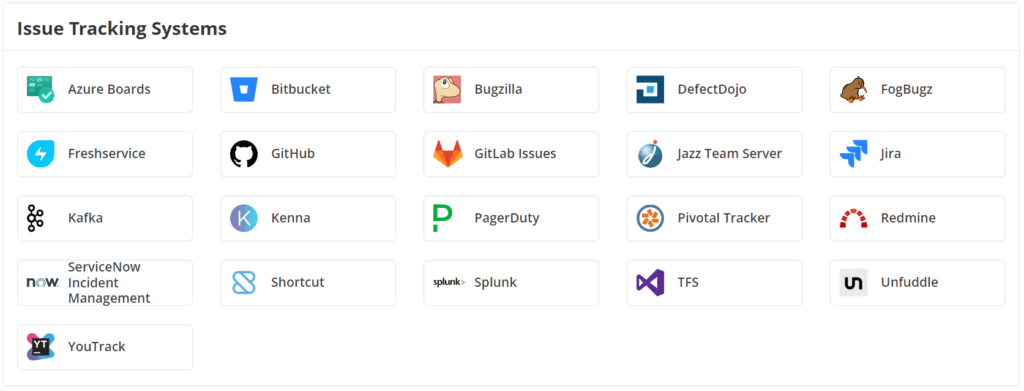Select the Kafka logo icon

35,218
